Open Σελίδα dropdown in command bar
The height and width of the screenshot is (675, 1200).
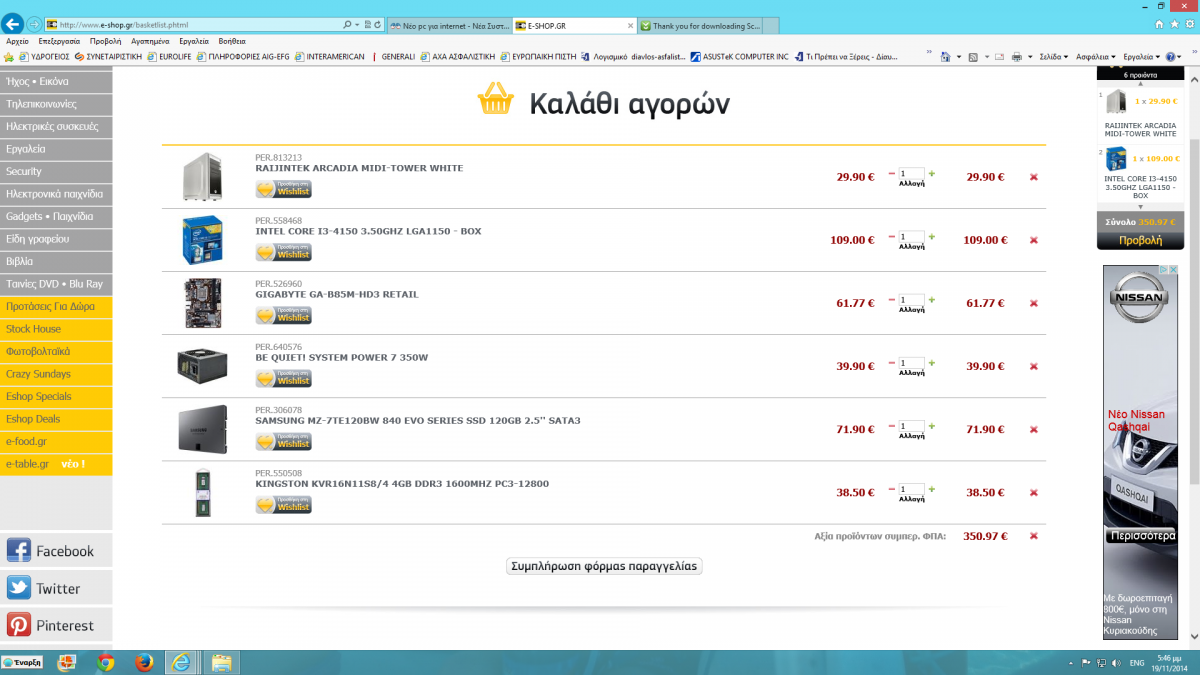click(x=1054, y=57)
